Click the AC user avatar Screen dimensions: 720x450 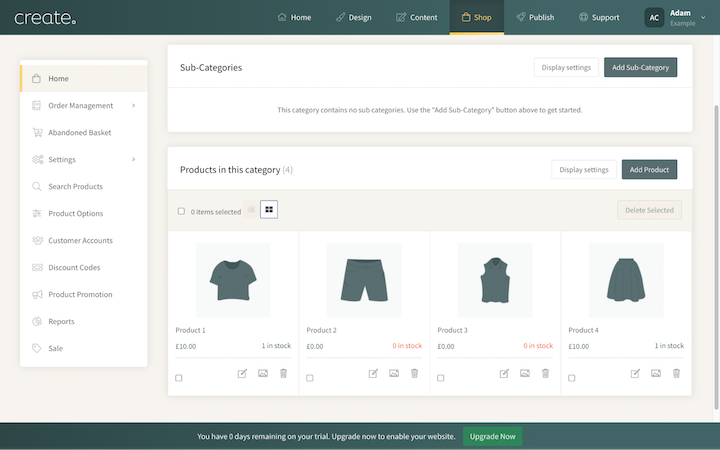pos(654,17)
